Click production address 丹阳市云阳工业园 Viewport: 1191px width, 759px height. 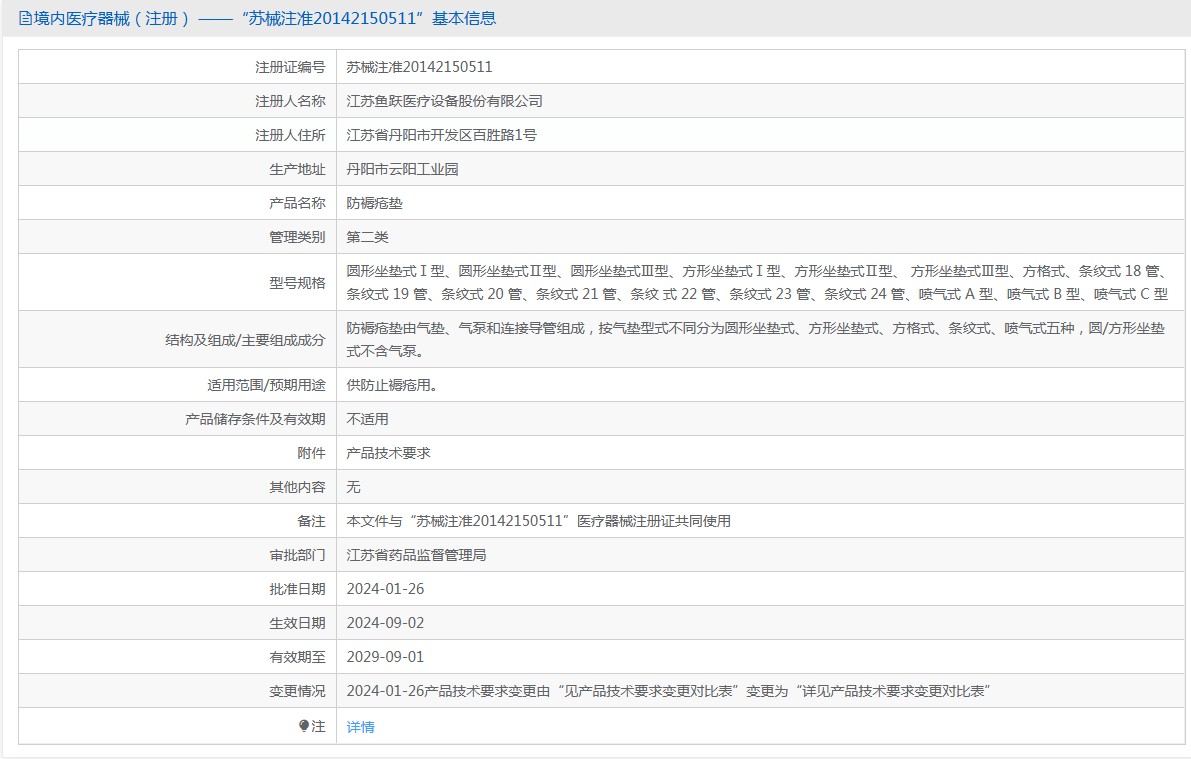(x=402, y=169)
